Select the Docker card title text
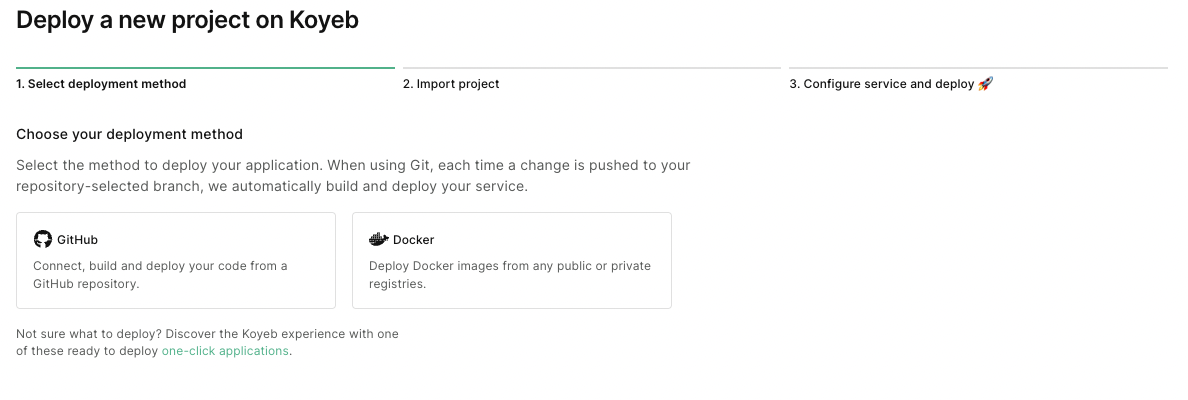 pos(413,240)
